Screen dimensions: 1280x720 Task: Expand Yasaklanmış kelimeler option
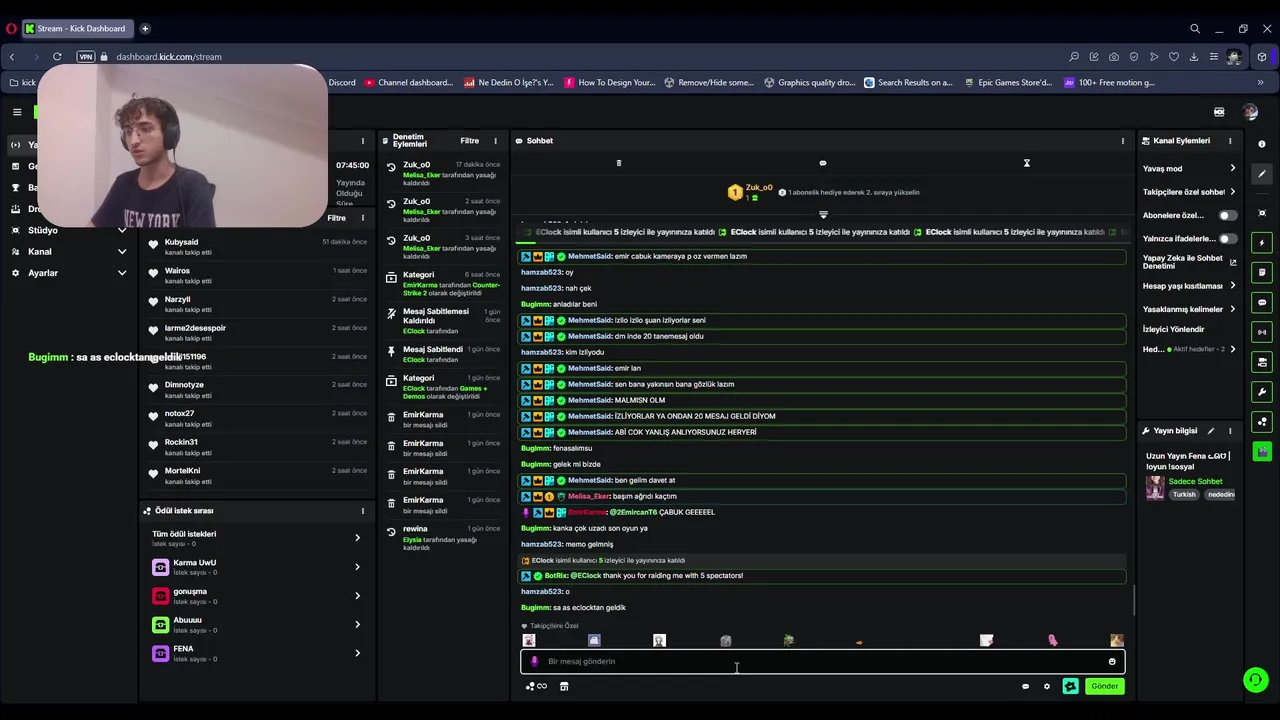click(1189, 309)
